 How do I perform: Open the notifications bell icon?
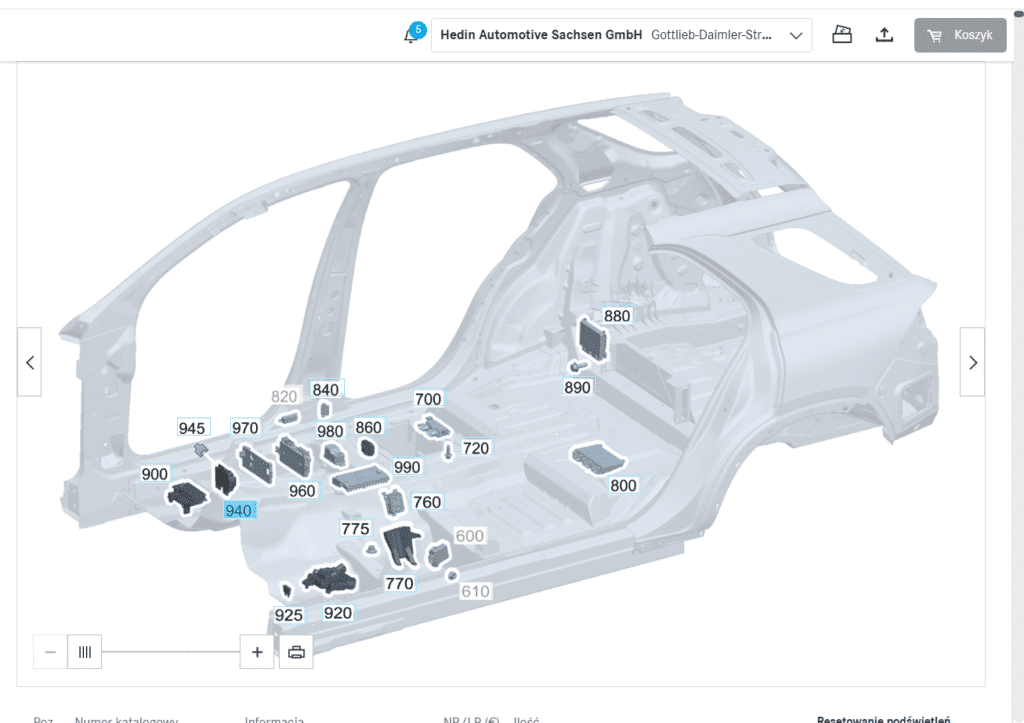pyautogui.click(x=413, y=34)
